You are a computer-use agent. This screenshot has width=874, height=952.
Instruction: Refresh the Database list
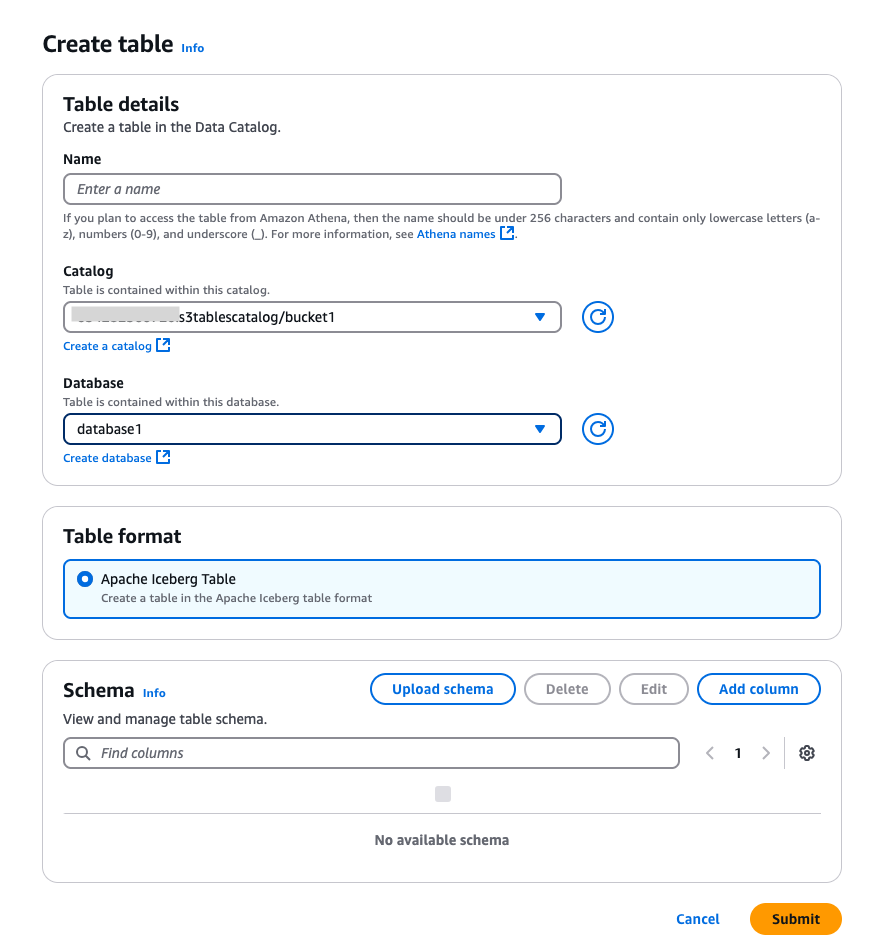pos(597,429)
